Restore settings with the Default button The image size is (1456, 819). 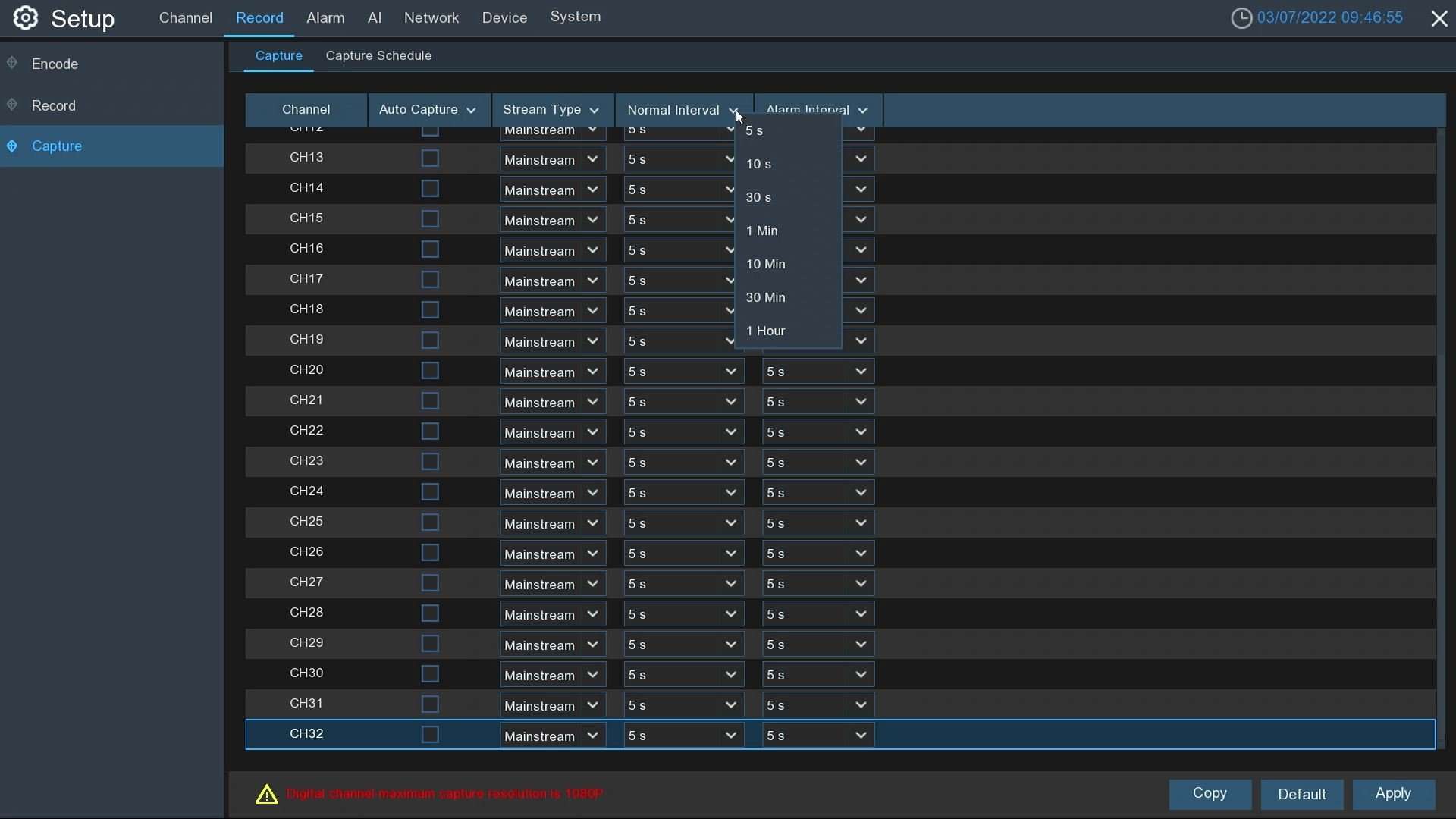[1302, 794]
